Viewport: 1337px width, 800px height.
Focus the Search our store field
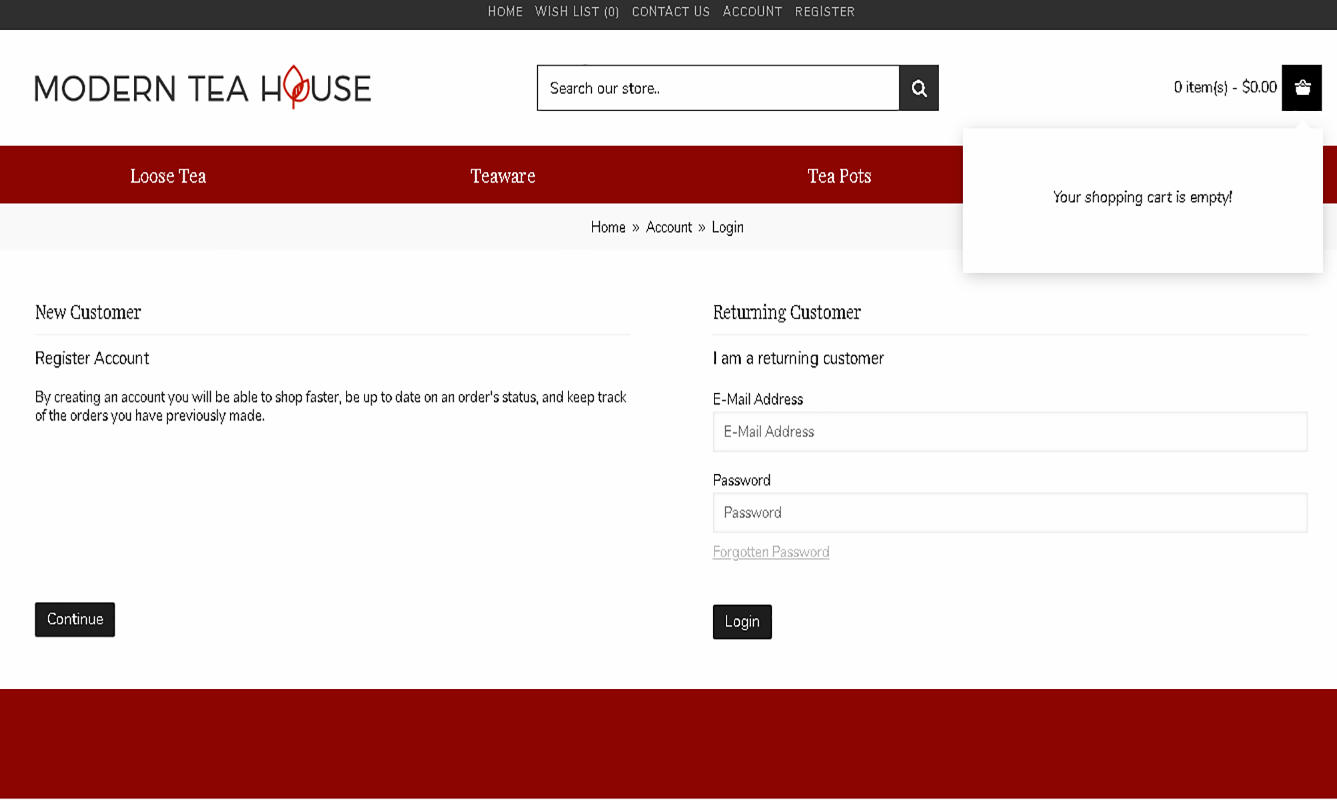click(718, 88)
